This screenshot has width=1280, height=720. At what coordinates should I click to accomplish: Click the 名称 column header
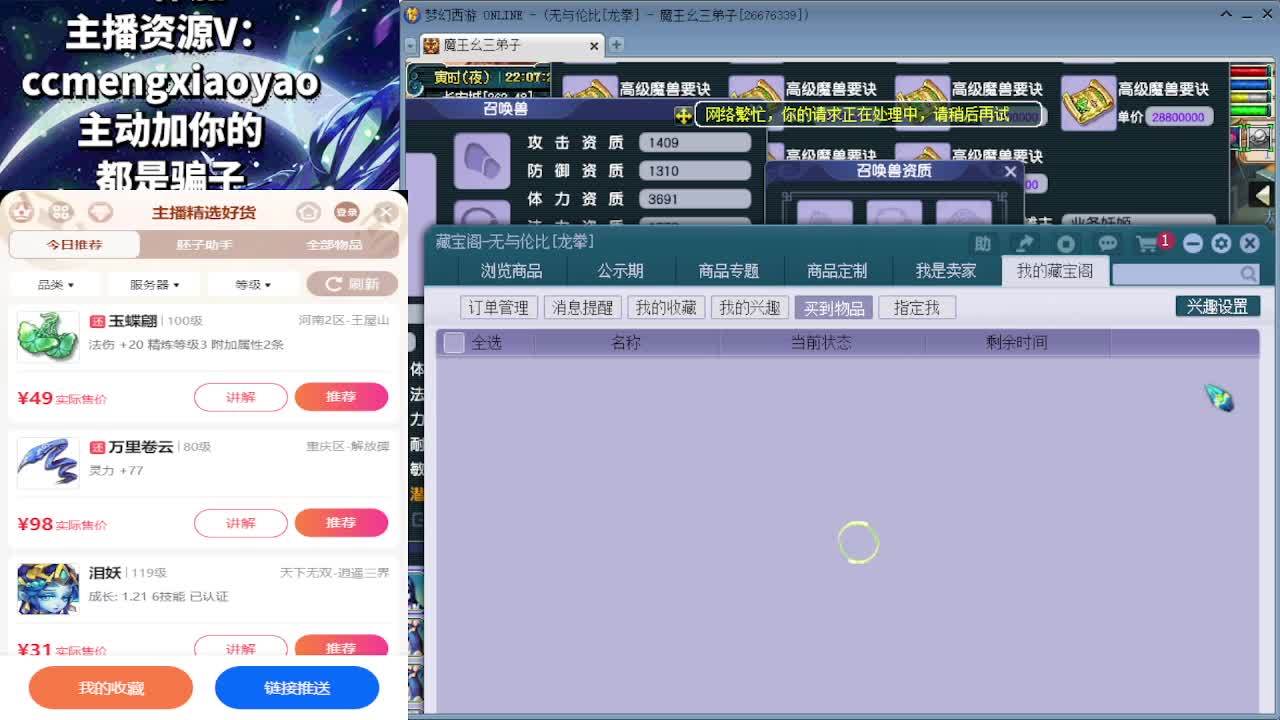pyautogui.click(x=626, y=342)
